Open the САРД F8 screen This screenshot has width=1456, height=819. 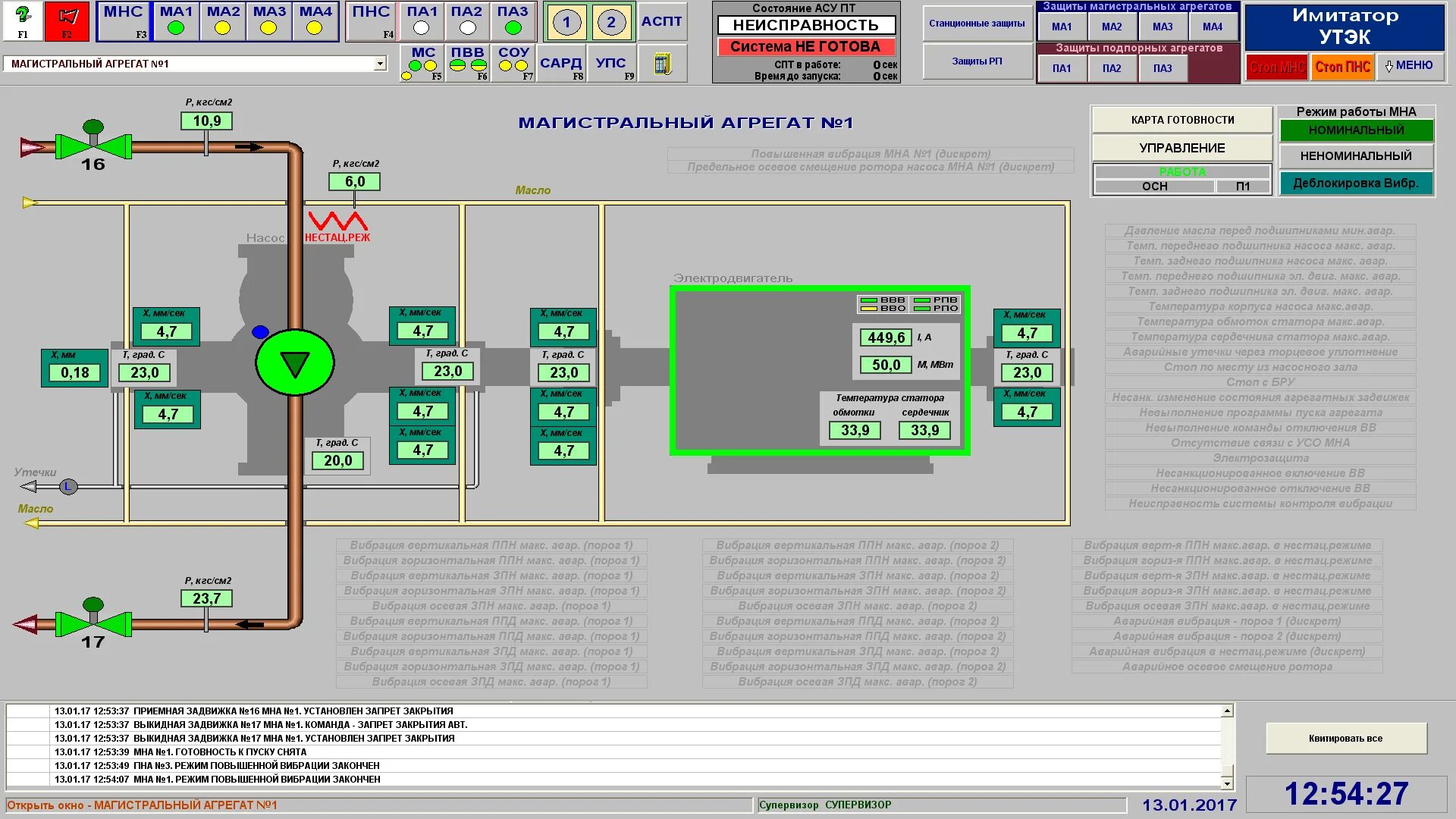[x=561, y=64]
